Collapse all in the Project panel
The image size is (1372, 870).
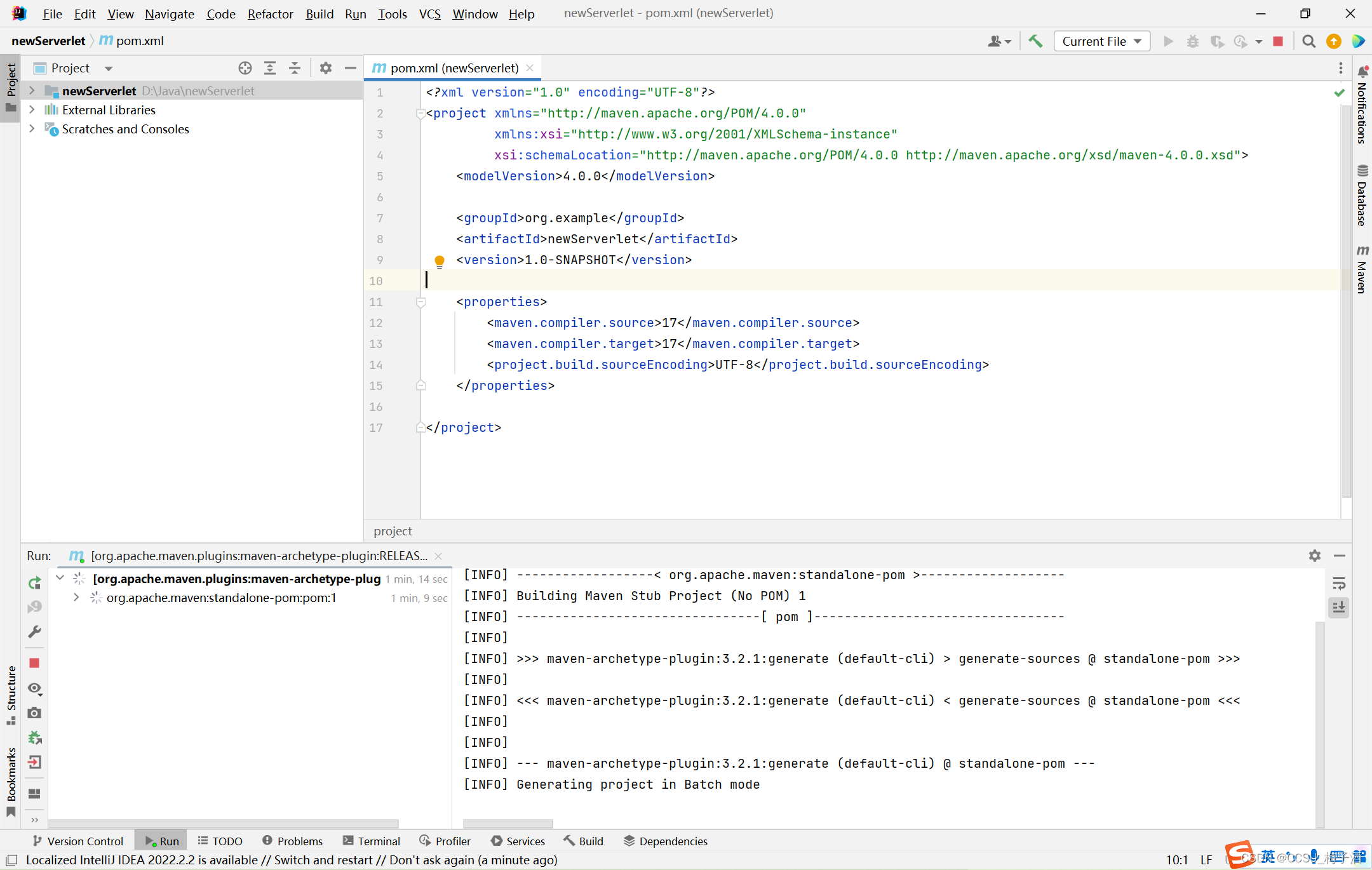pos(295,68)
